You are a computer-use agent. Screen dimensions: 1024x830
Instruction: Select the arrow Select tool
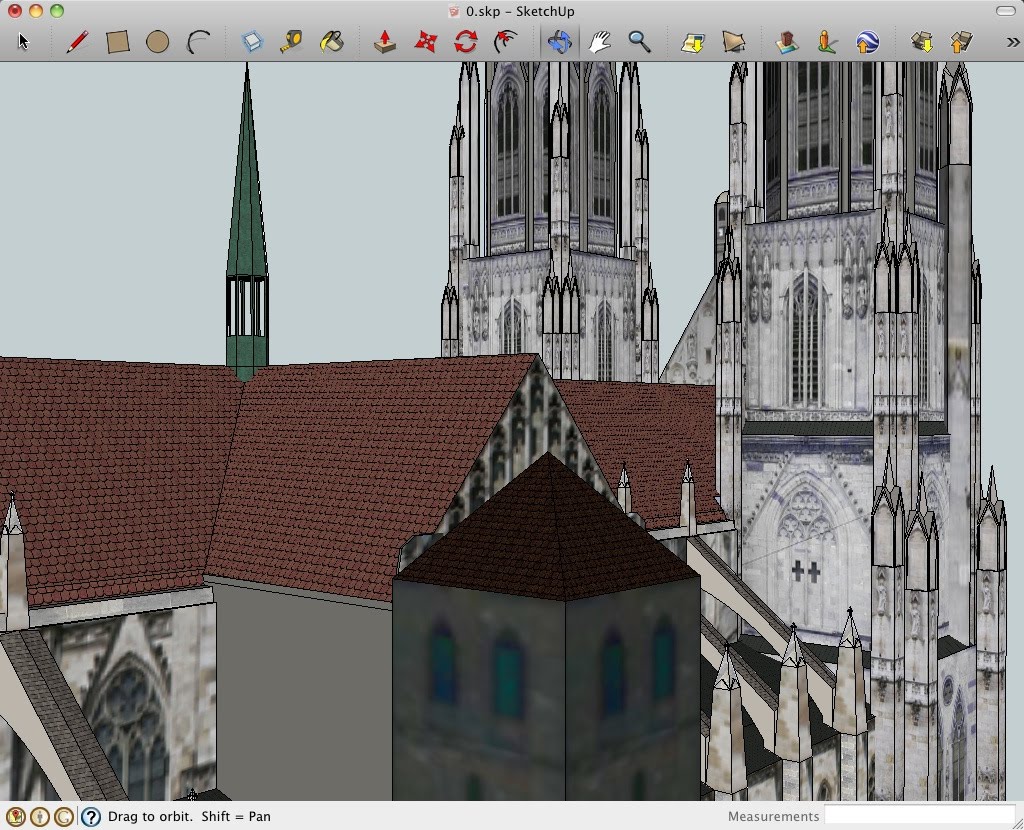24,42
